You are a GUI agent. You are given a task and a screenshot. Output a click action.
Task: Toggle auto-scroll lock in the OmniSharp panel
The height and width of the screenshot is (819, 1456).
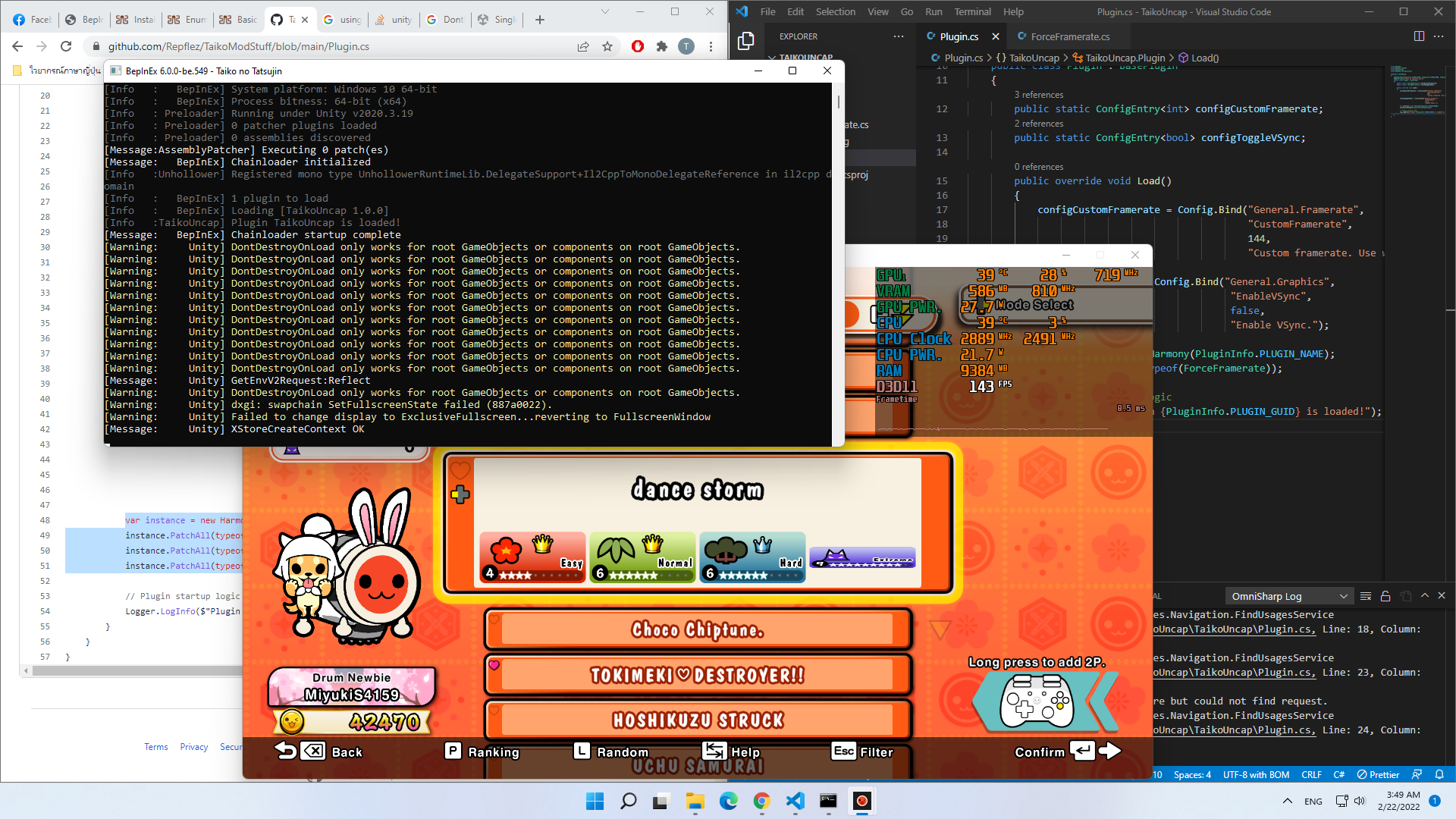tap(1385, 596)
